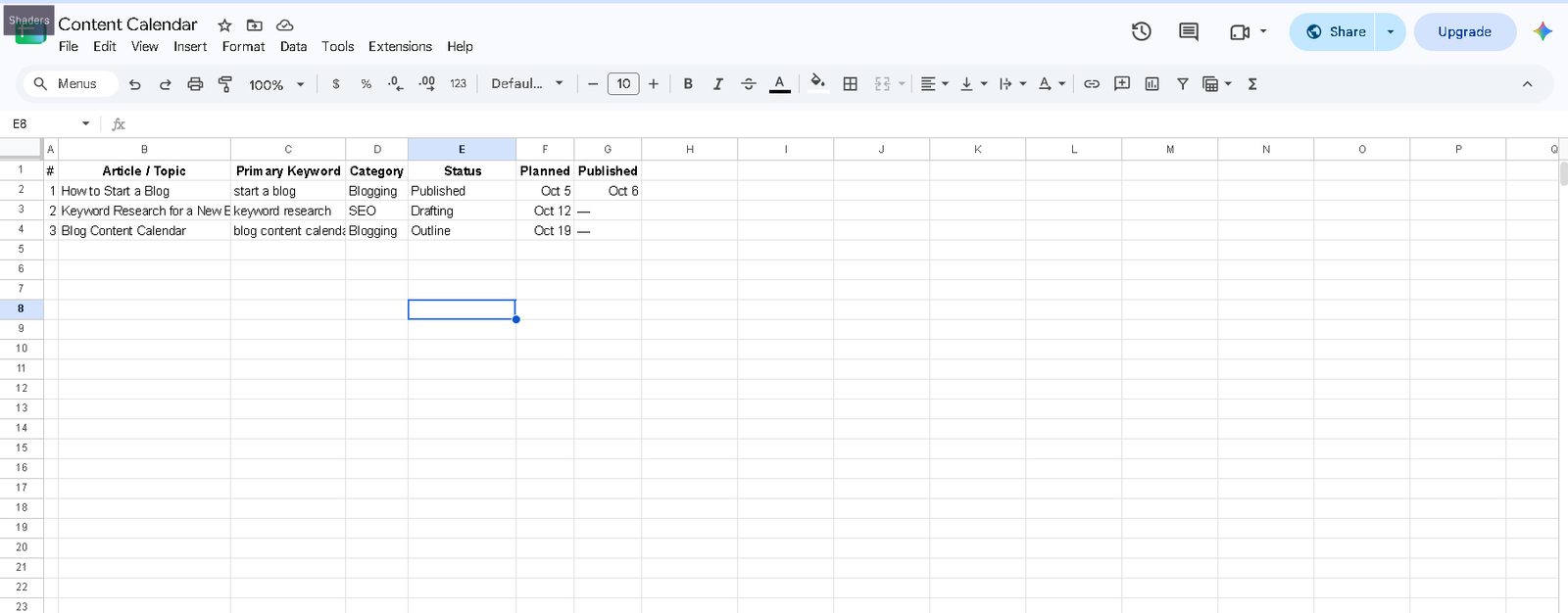
Task: Click the Upgrade button
Action: [1464, 31]
